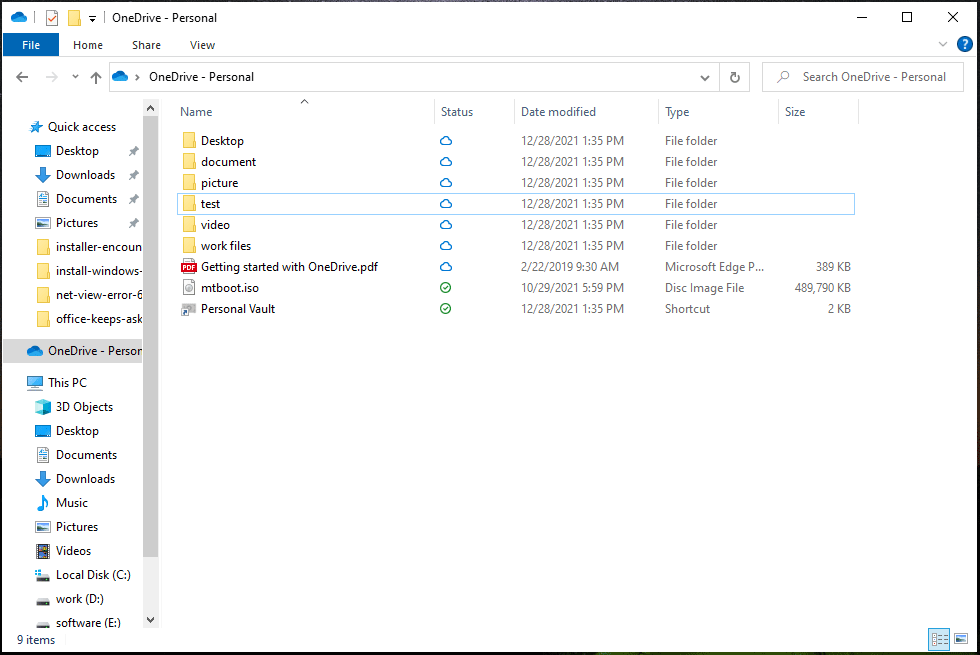Select the Details view icon in status bar
Viewport: 980px width, 655px height.
[938, 639]
